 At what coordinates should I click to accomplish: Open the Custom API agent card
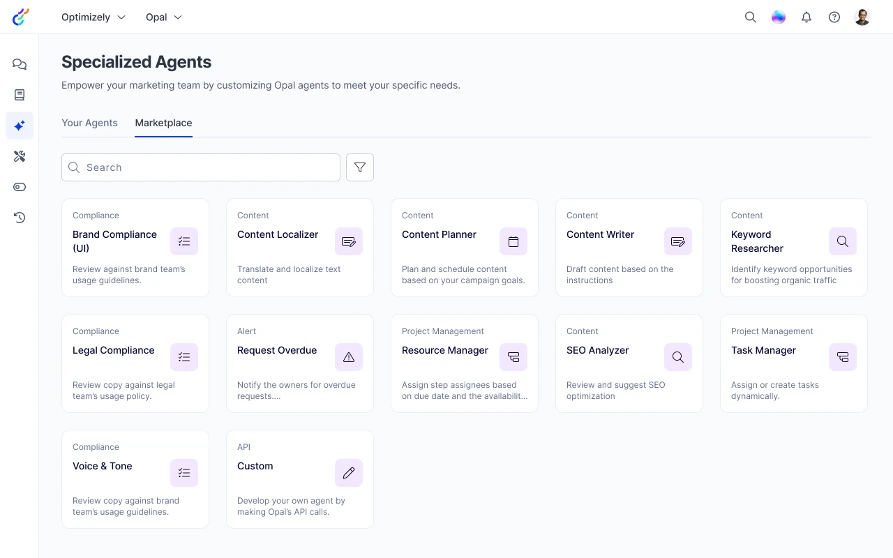(300, 479)
